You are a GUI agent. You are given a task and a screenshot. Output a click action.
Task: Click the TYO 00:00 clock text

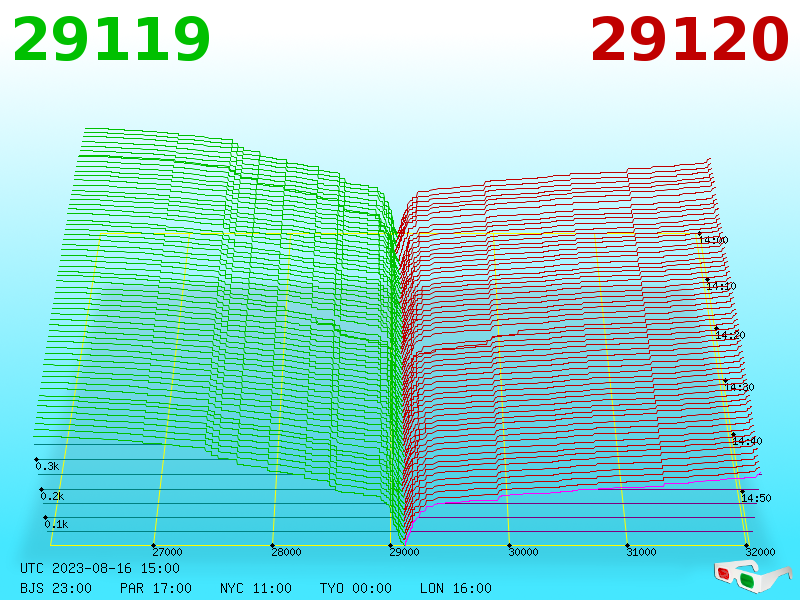(356, 588)
